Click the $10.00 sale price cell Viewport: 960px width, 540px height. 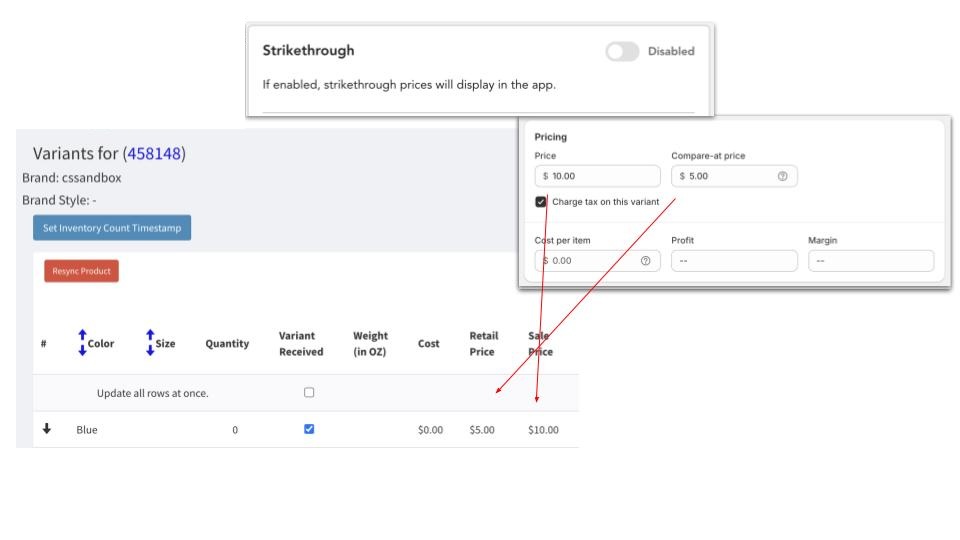pos(543,430)
